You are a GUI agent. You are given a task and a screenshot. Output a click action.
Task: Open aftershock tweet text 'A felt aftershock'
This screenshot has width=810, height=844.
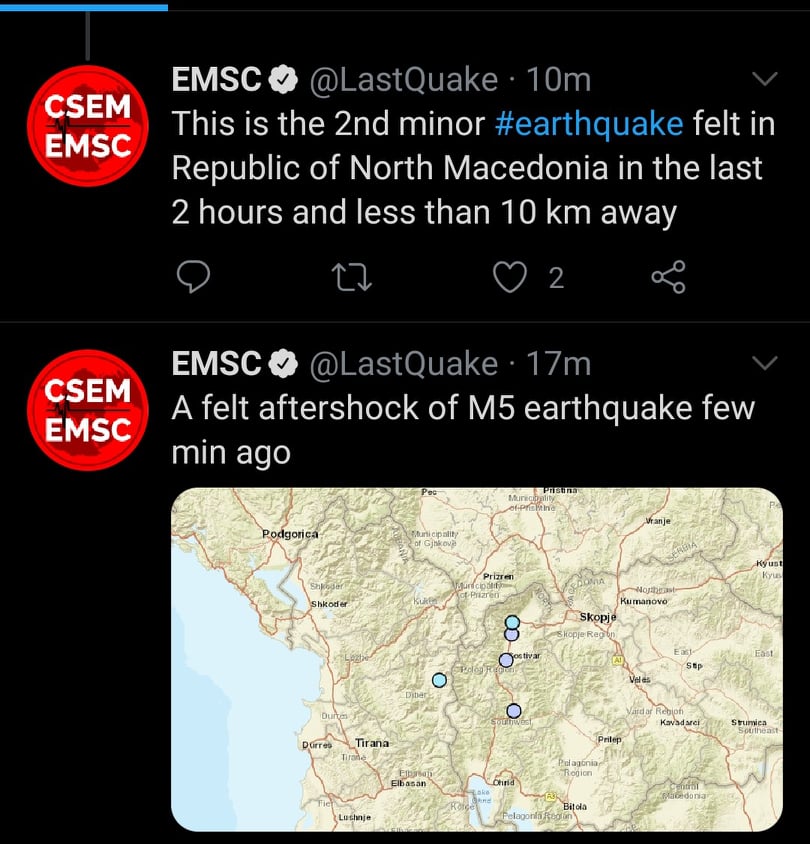(x=462, y=408)
